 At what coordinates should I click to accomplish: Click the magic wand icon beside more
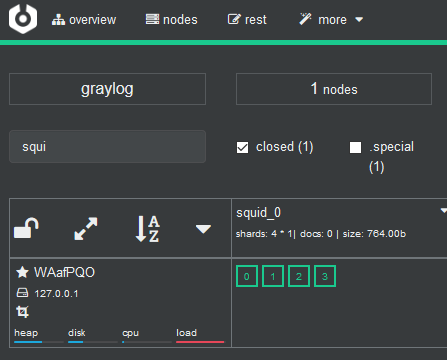click(305, 19)
